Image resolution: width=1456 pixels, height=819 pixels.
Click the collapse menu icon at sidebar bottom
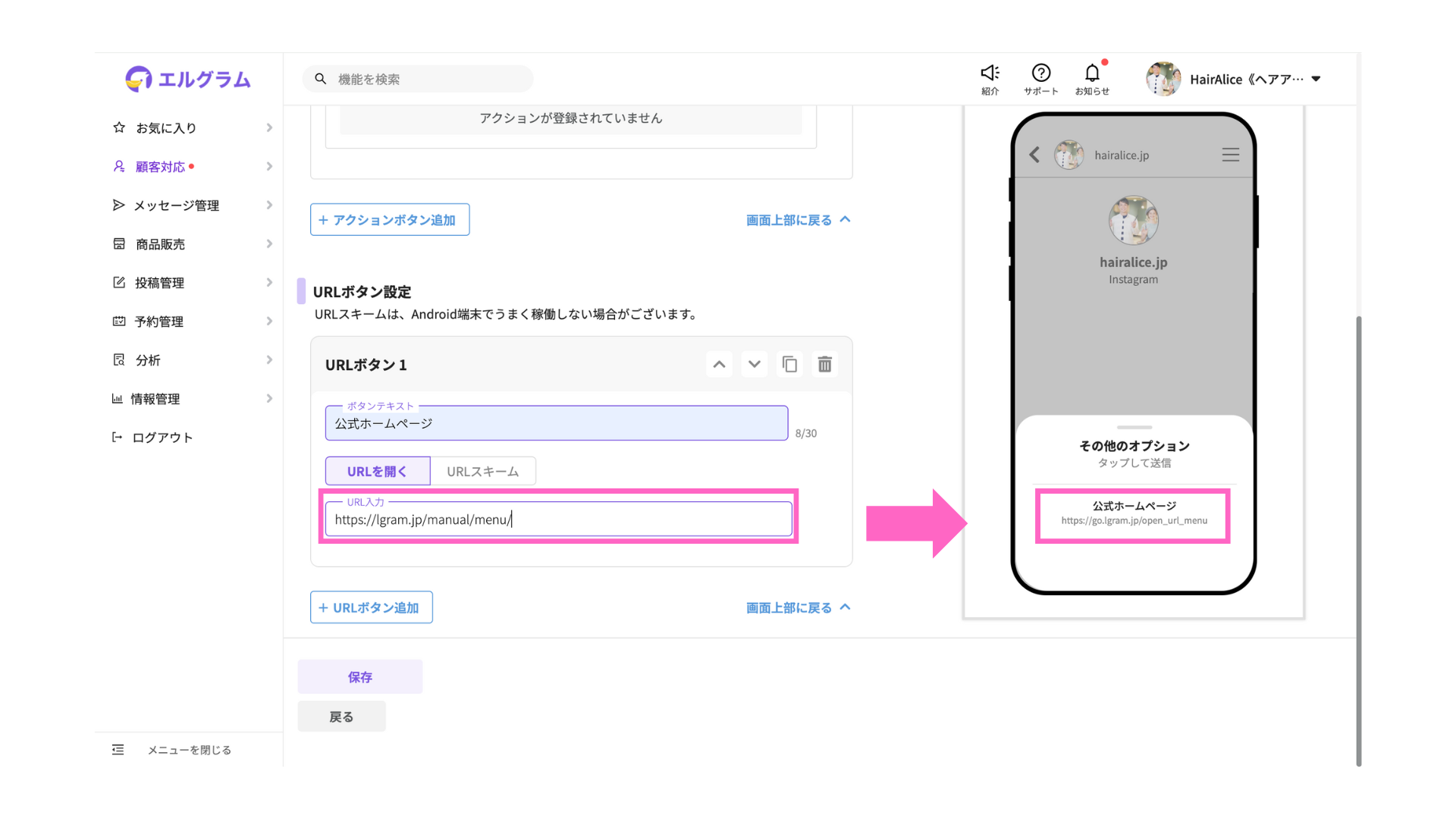[118, 749]
